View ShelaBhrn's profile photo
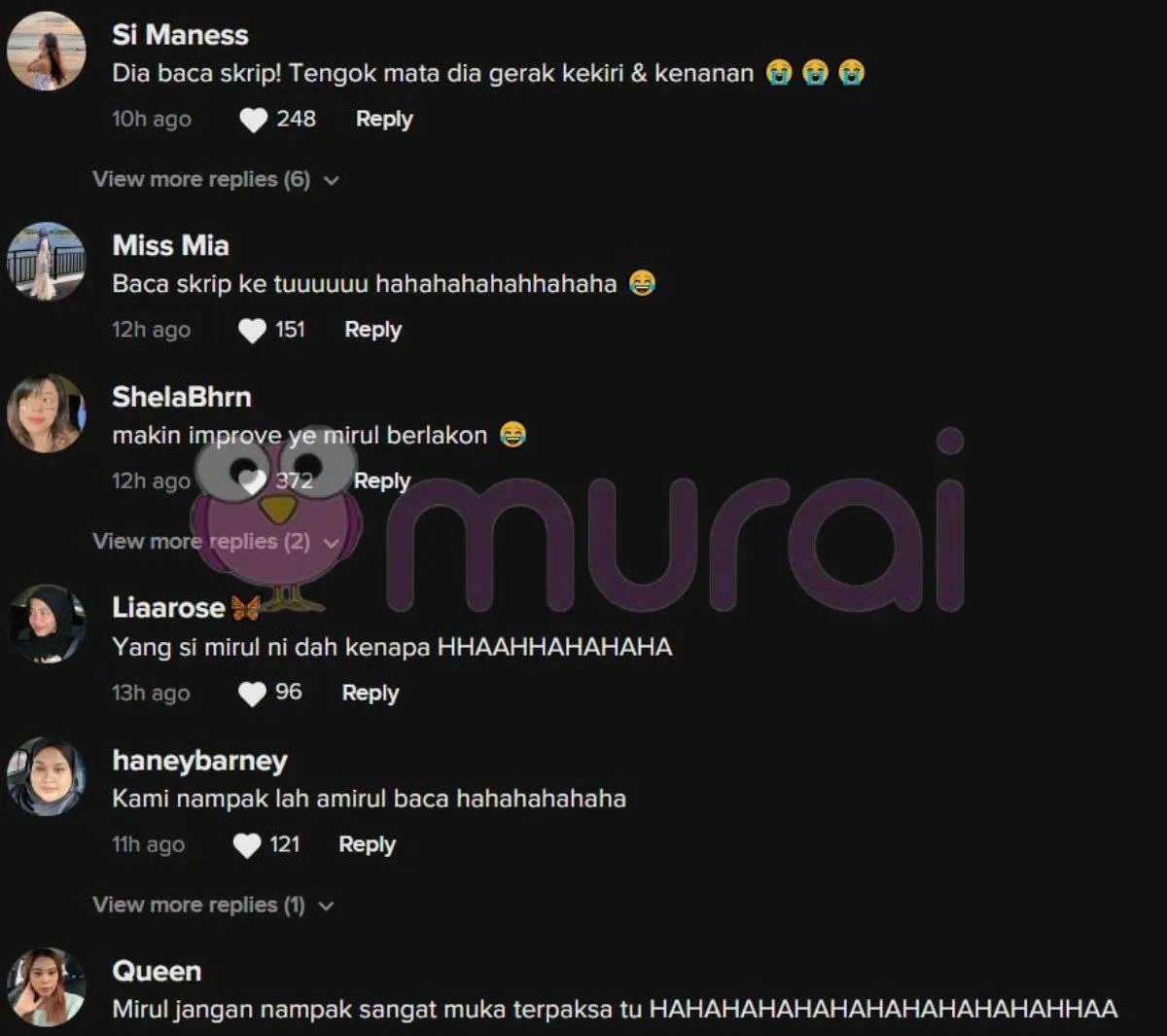 pyautogui.click(x=46, y=413)
